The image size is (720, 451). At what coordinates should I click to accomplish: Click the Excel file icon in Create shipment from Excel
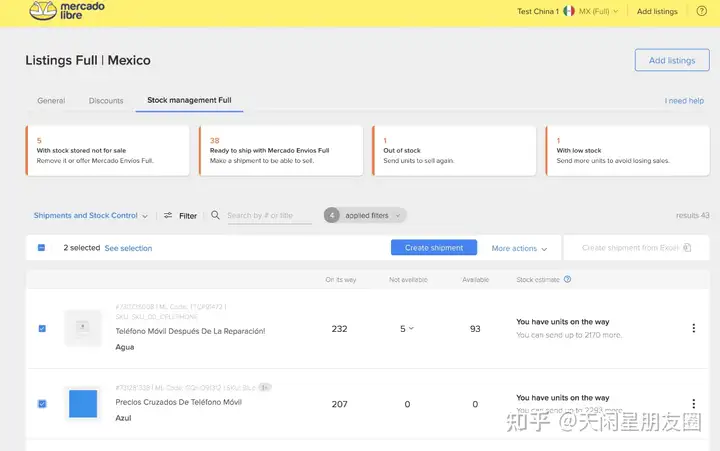(x=687, y=248)
